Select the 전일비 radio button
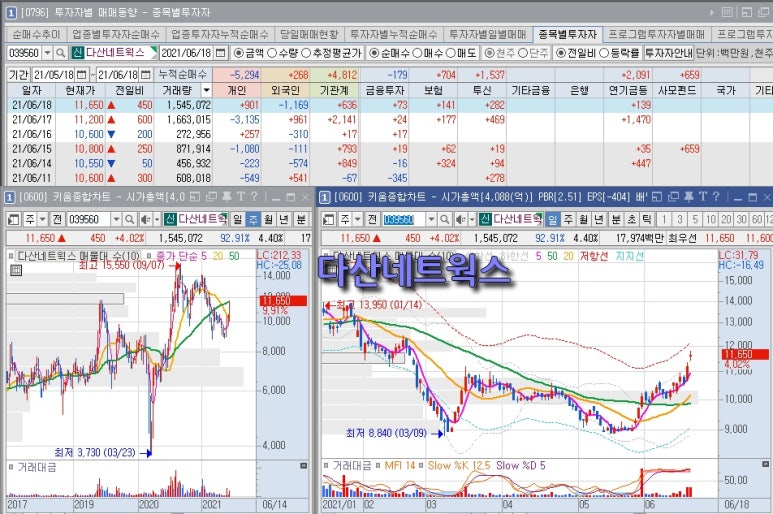The image size is (773, 514). [561, 53]
